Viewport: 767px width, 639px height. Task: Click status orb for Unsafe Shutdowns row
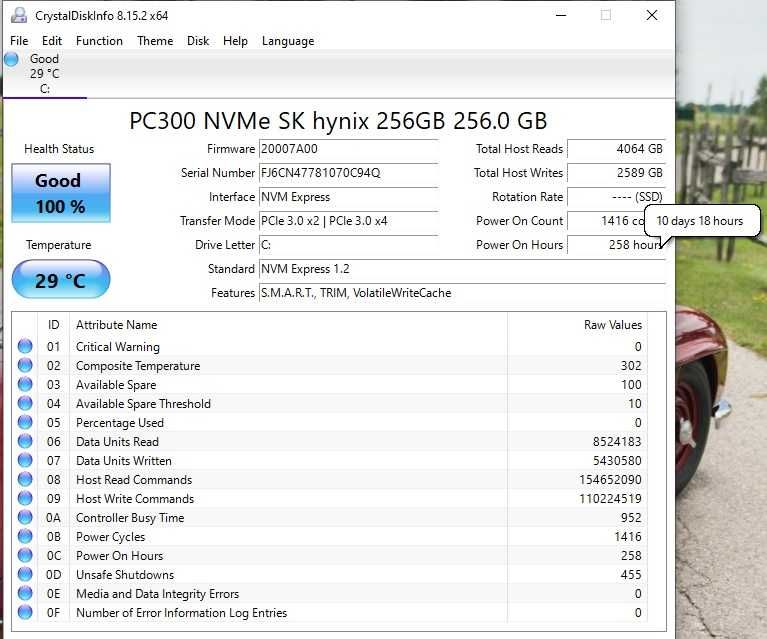point(25,574)
